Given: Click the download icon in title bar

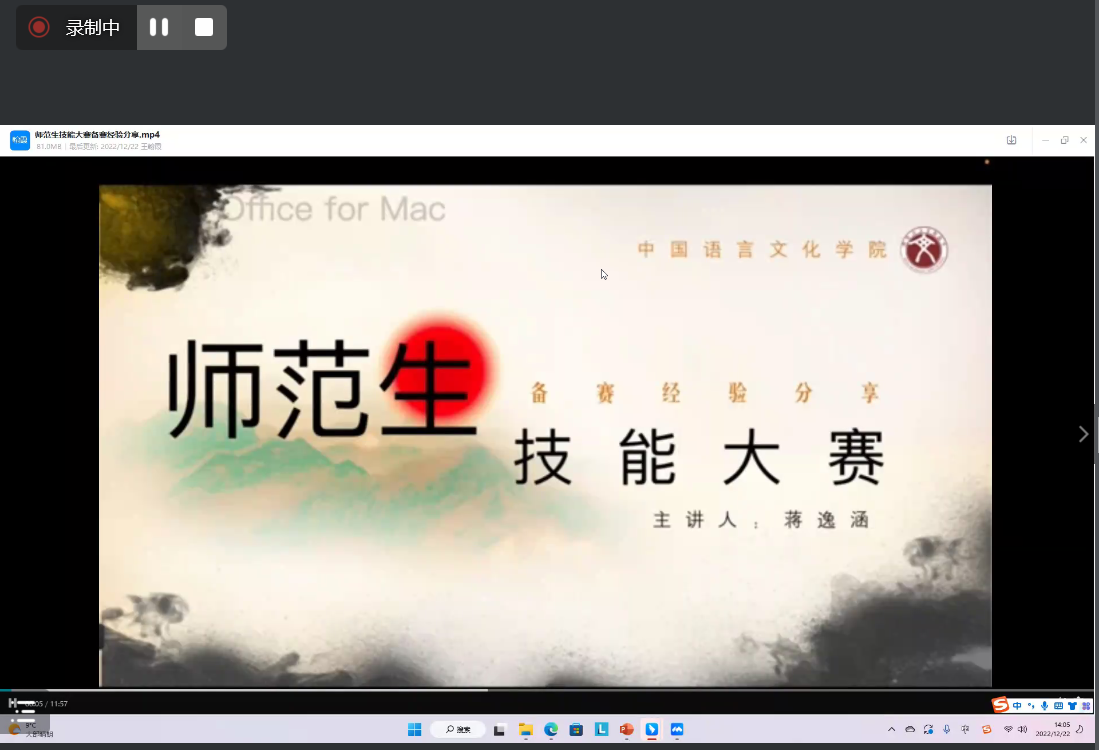Looking at the screenshot, I should coord(1011,141).
